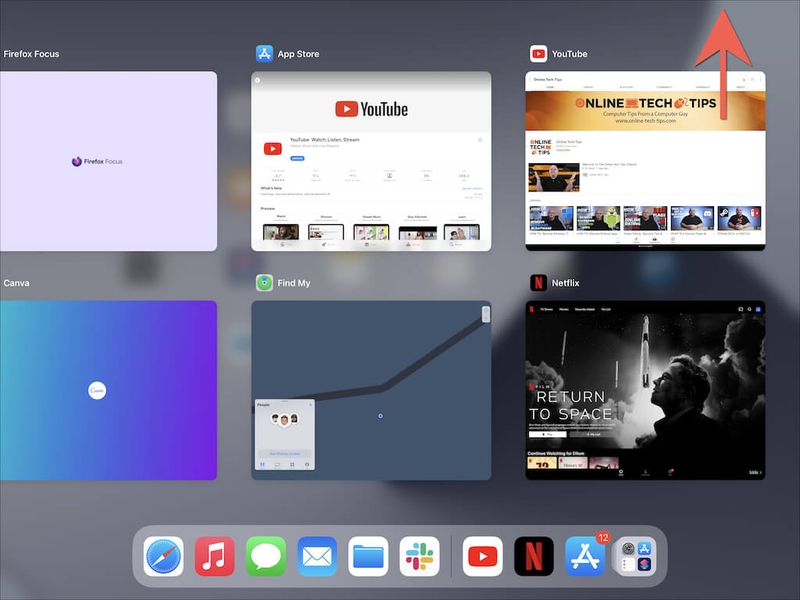Screen dimensions: 800x600
Task: Tap the Find My icon above its card
Action: 264,283
